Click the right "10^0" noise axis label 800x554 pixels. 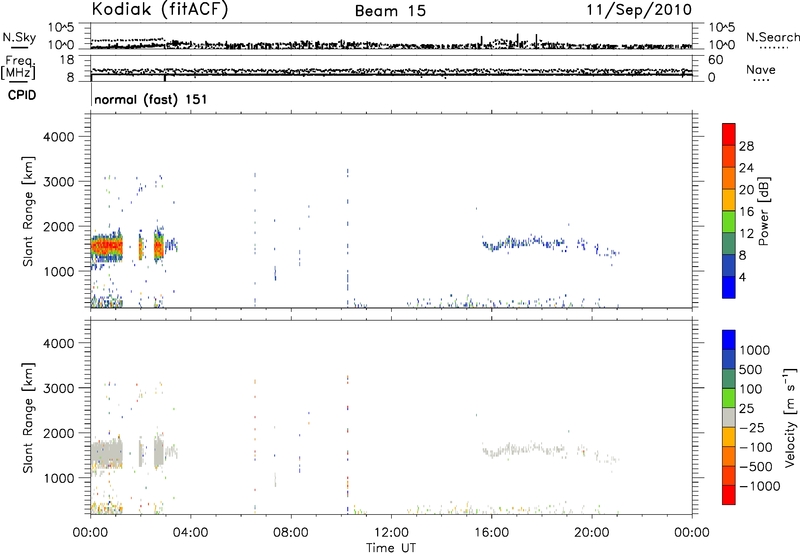(722, 45)
